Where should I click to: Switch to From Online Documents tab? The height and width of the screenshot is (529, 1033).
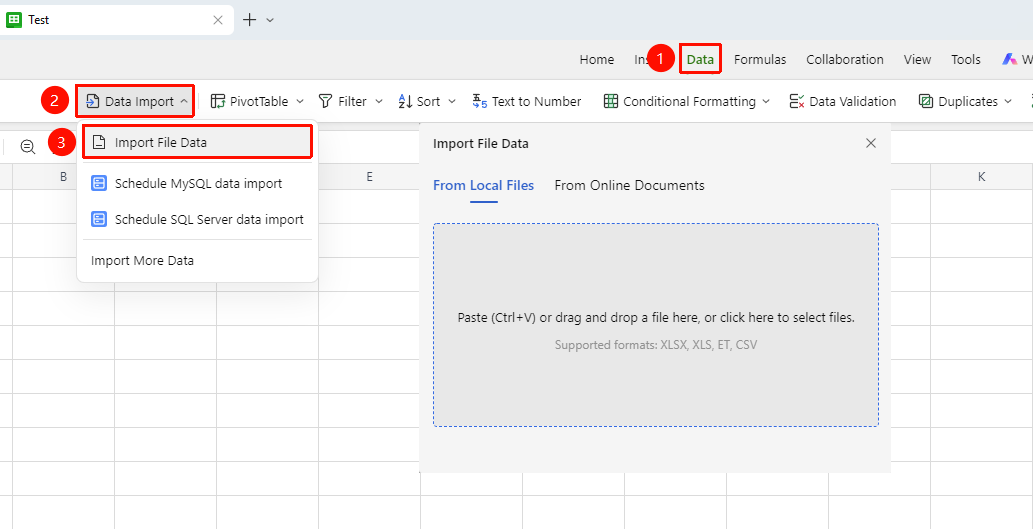coord(629,186)
